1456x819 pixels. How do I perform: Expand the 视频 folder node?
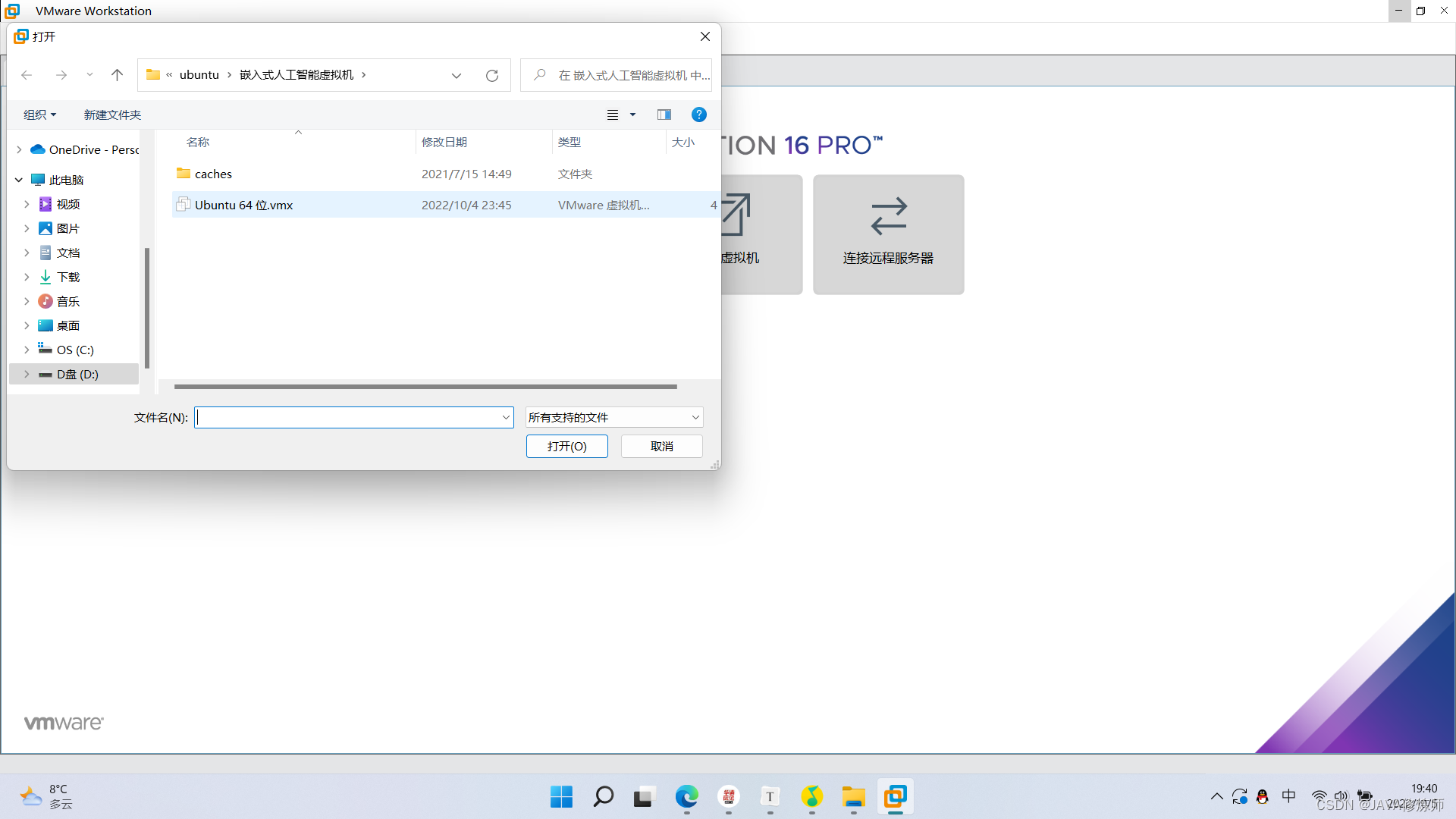27,204
